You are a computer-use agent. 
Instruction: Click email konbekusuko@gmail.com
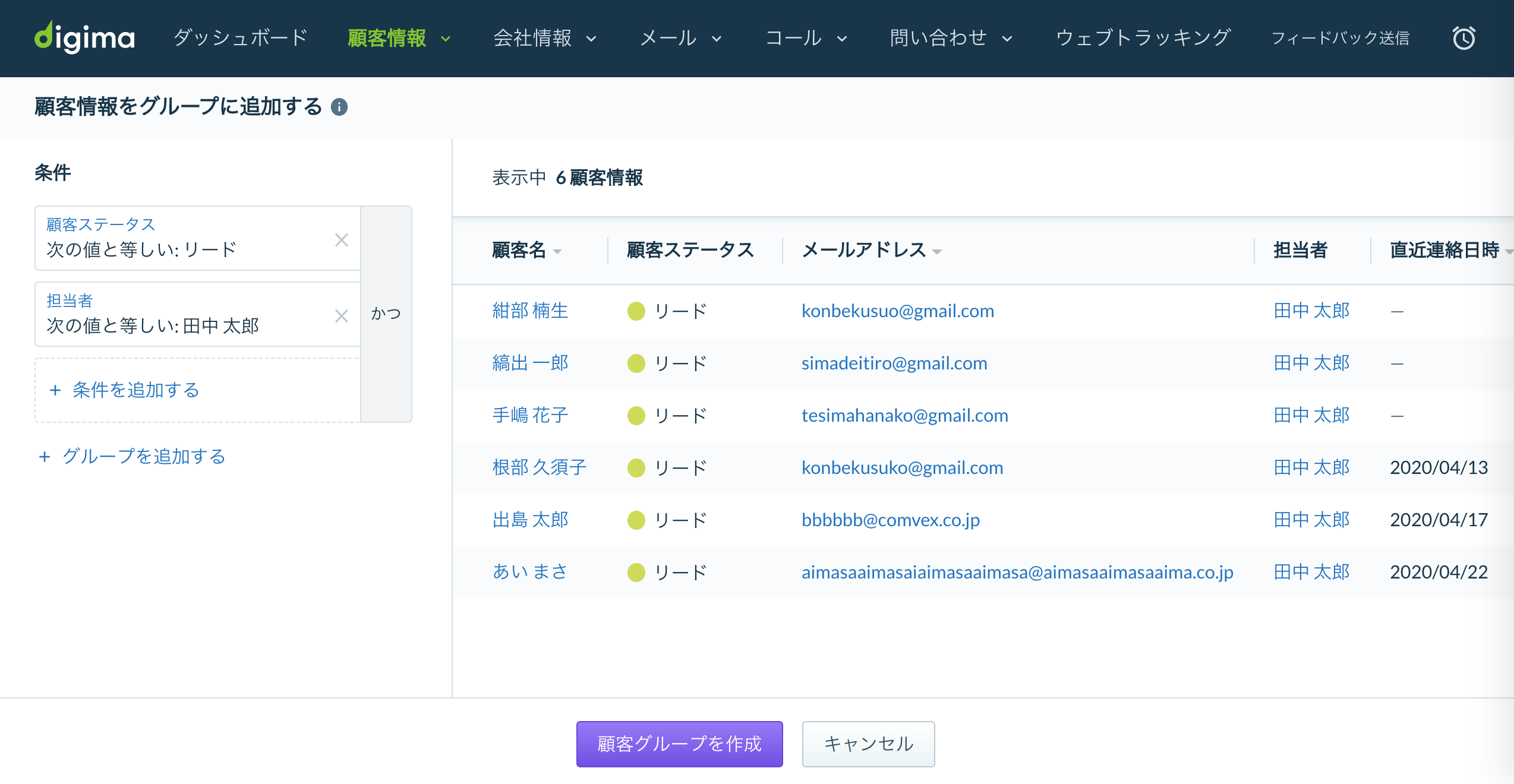pos(902,467)
